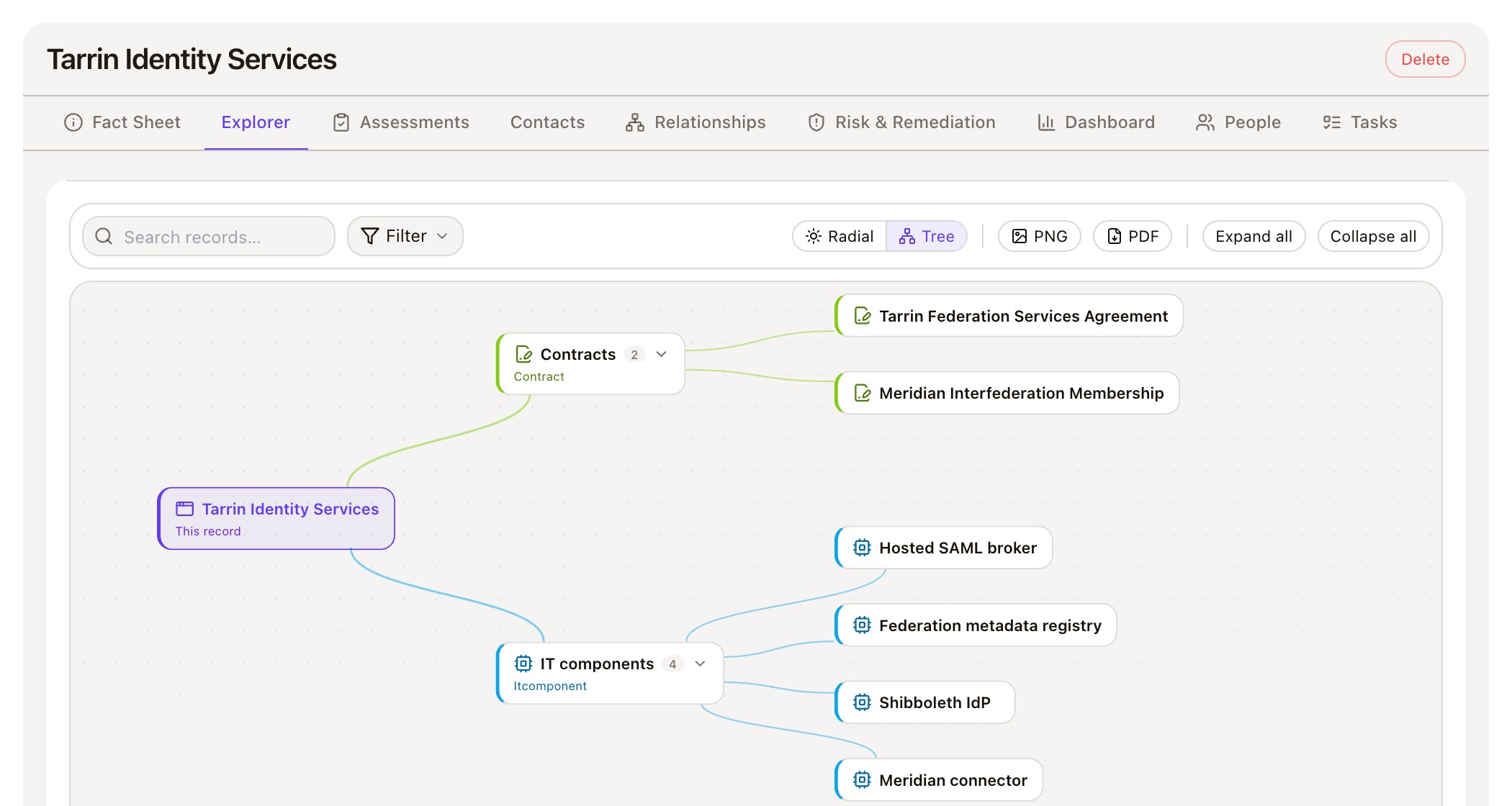The width and height of the screenshot is (1512, 806).
Task: Select the Tarrin Identity Services root node
Action: (276, 519)
